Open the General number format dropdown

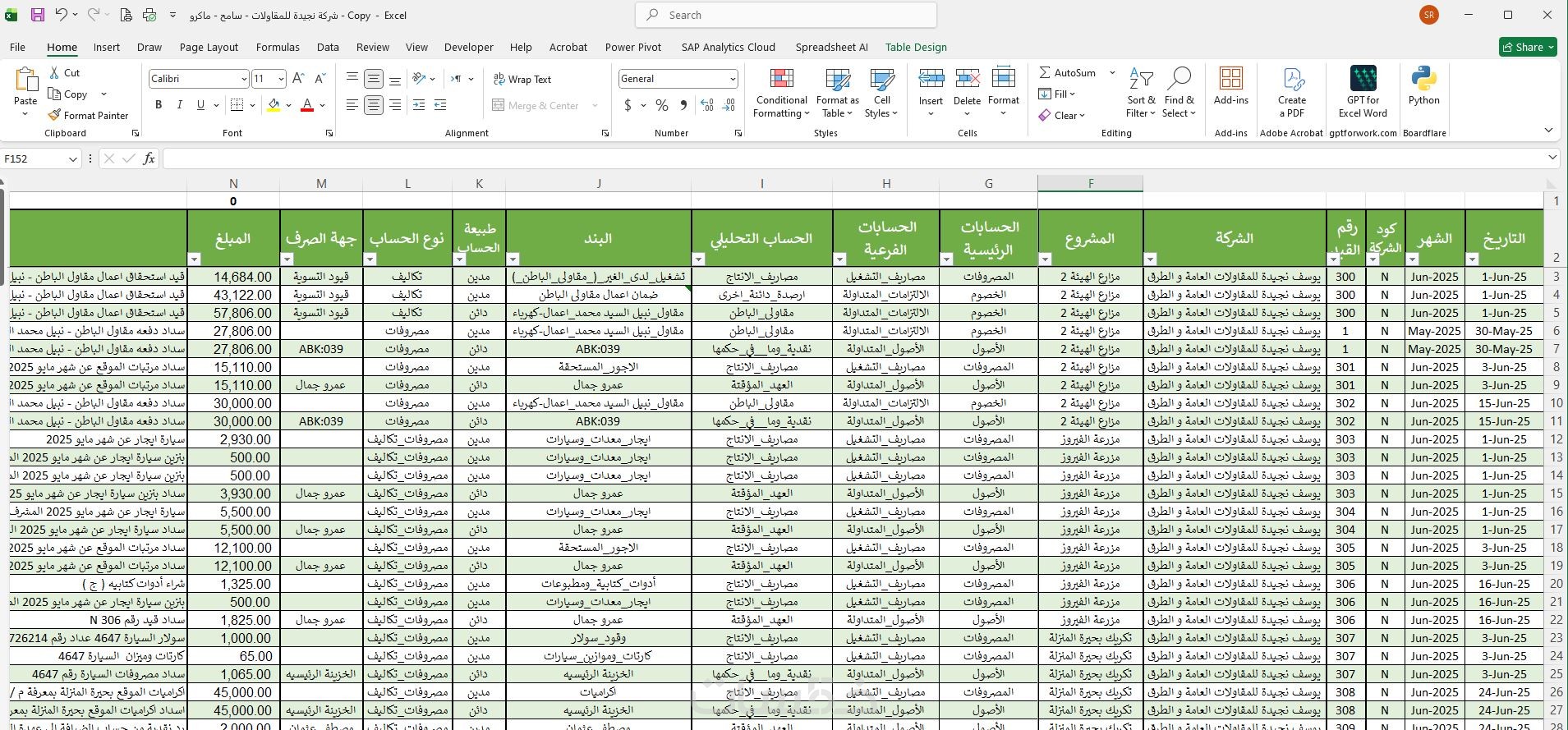733,79
